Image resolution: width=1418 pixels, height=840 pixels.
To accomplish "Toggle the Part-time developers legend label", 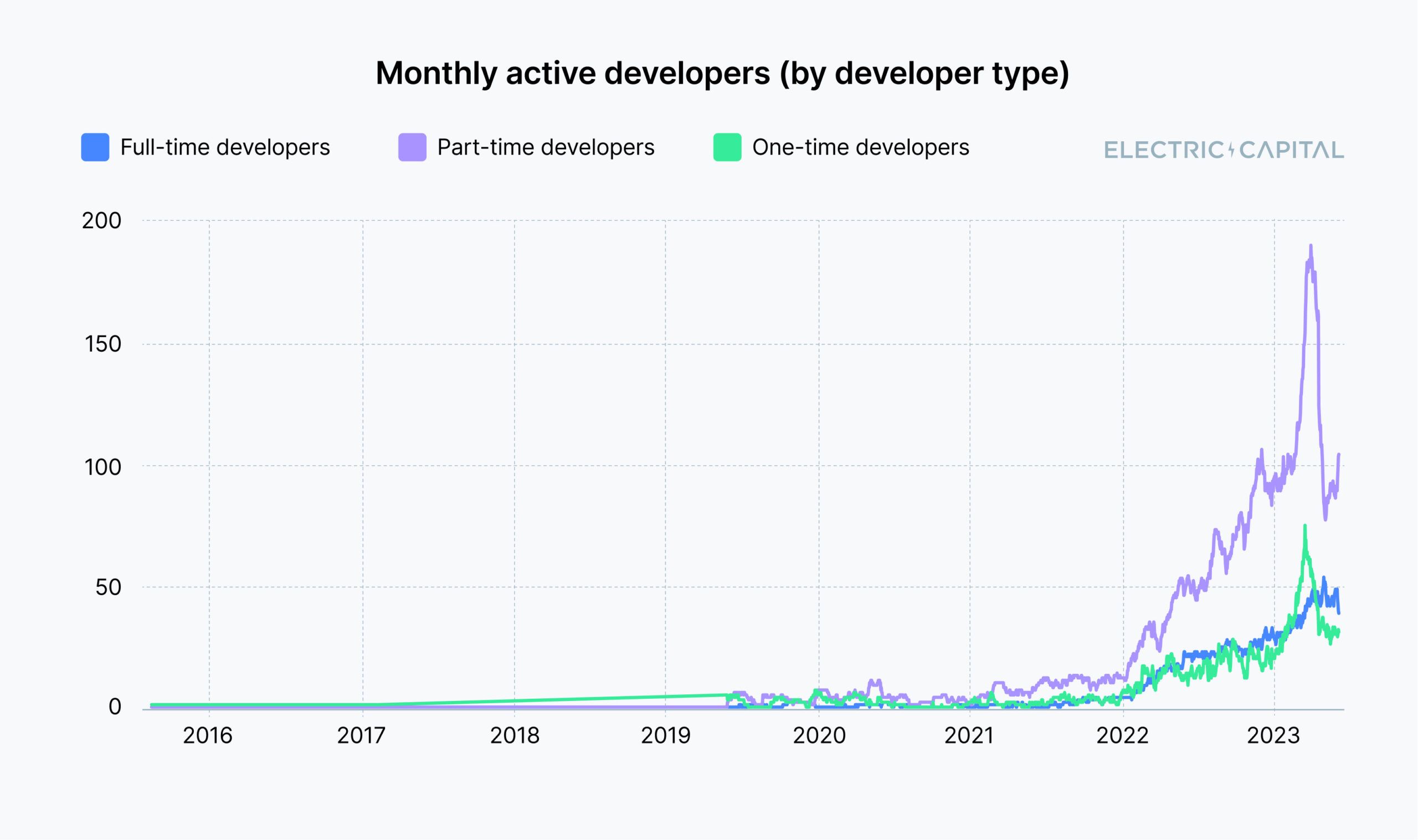I will click(546, 148).
